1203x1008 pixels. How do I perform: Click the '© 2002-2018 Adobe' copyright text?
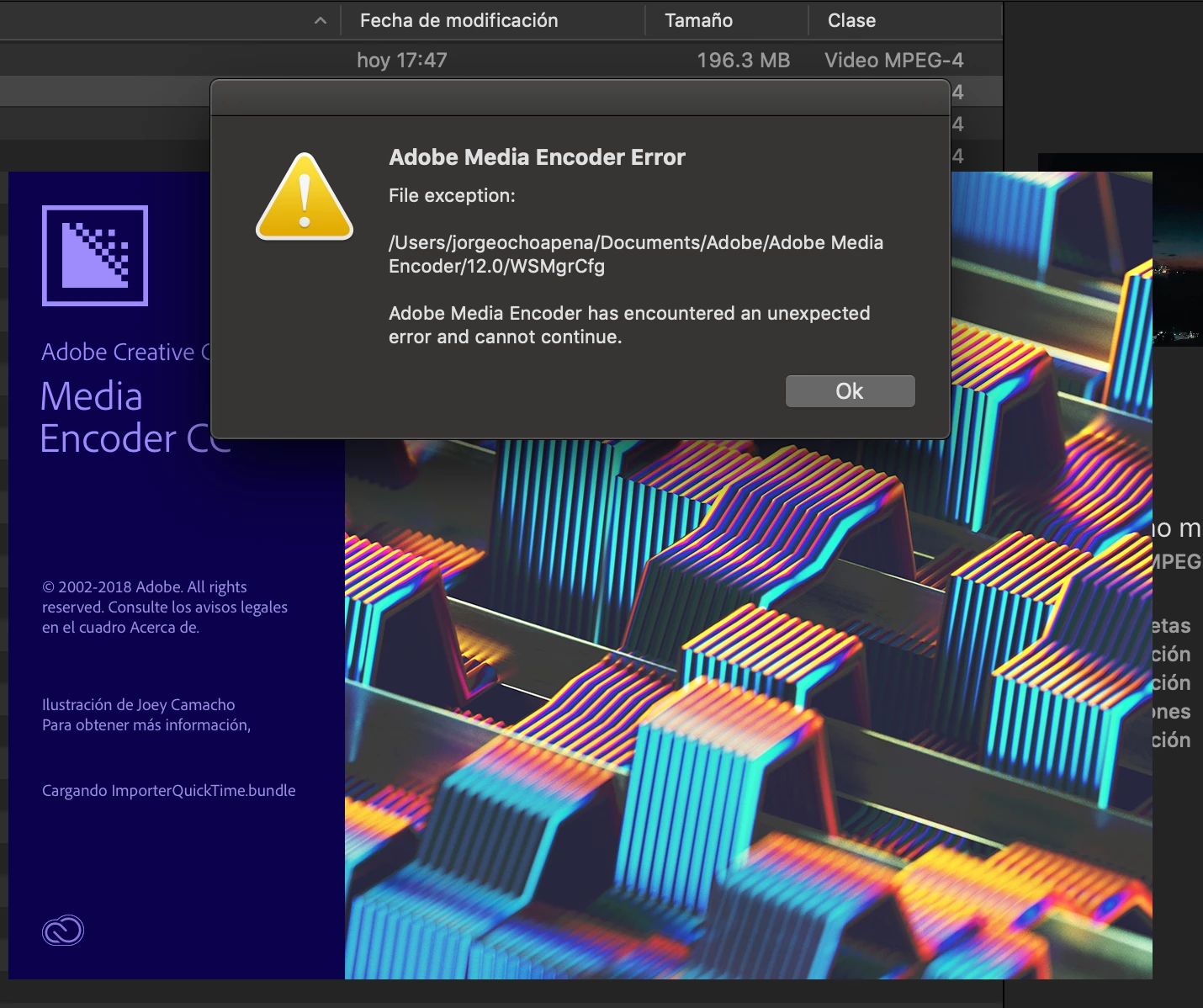tap(165, 607)
